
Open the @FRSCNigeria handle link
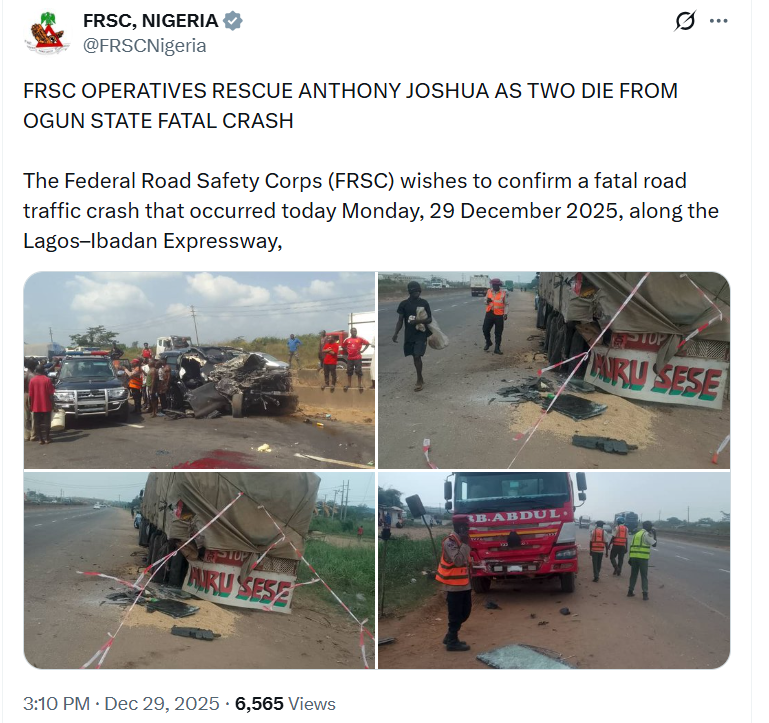(x=145, y=46)
